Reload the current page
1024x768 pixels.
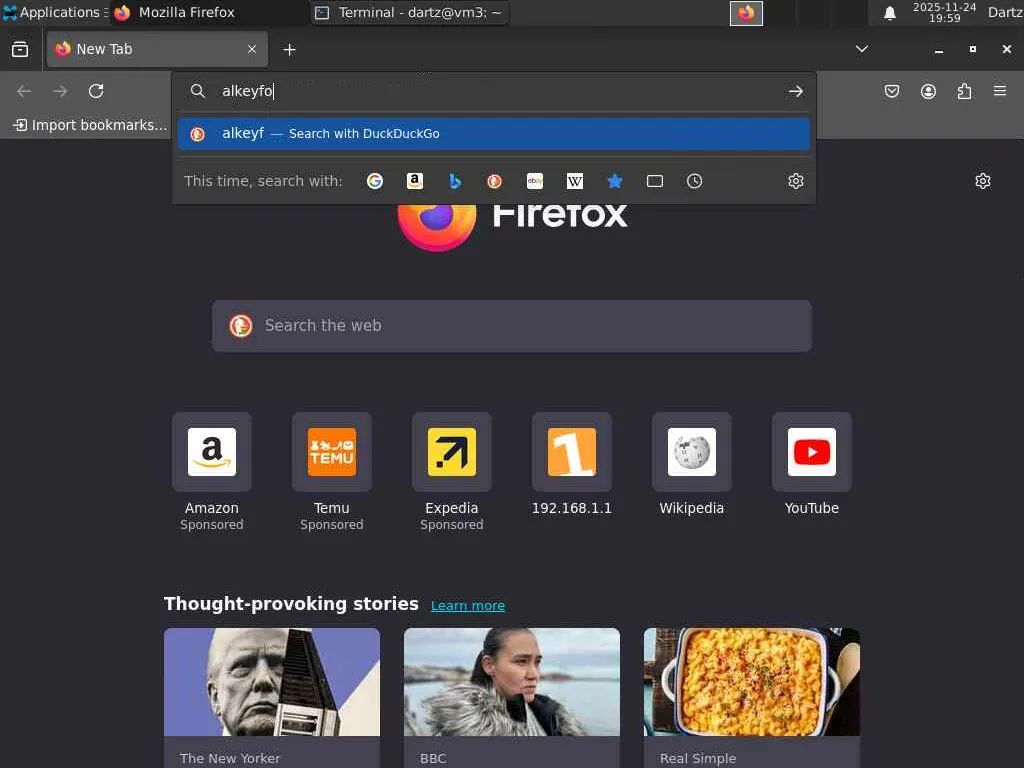96,91
